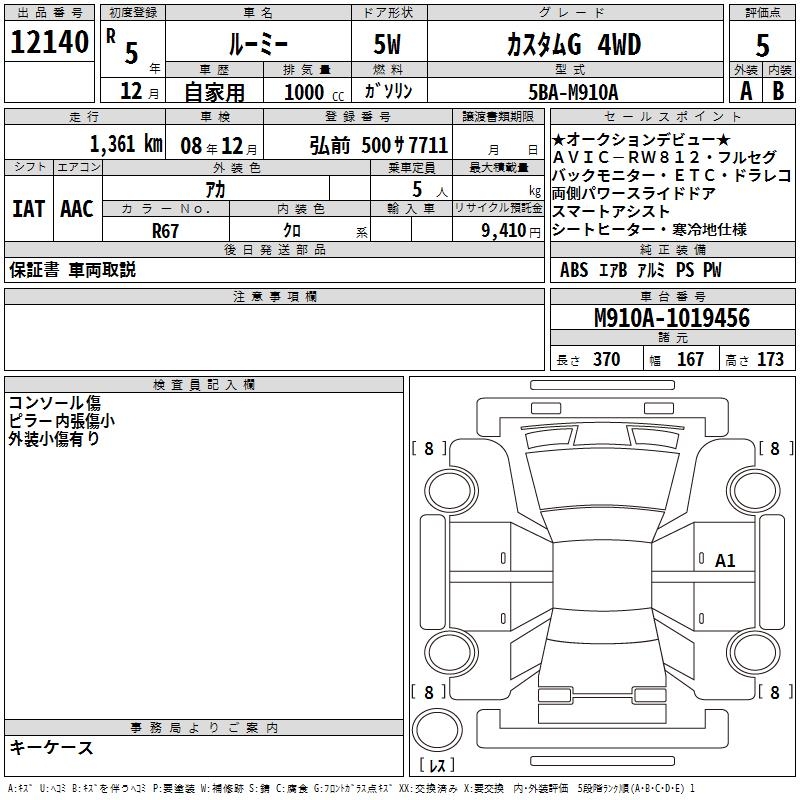Click the セールスポイント header
This screenshot has width=800, height=800.
point(672,116)
